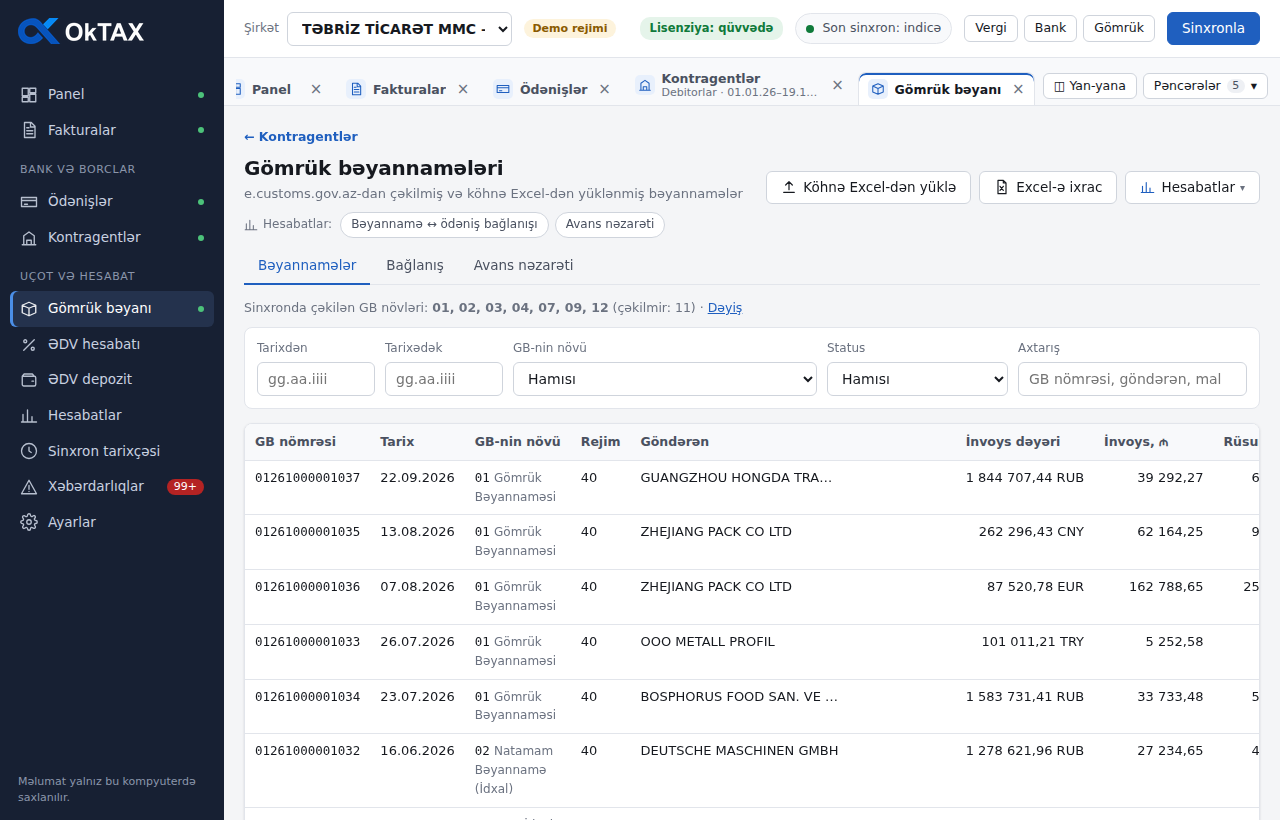Open Fakturalar in the sidebar

[x=112, y=130]
